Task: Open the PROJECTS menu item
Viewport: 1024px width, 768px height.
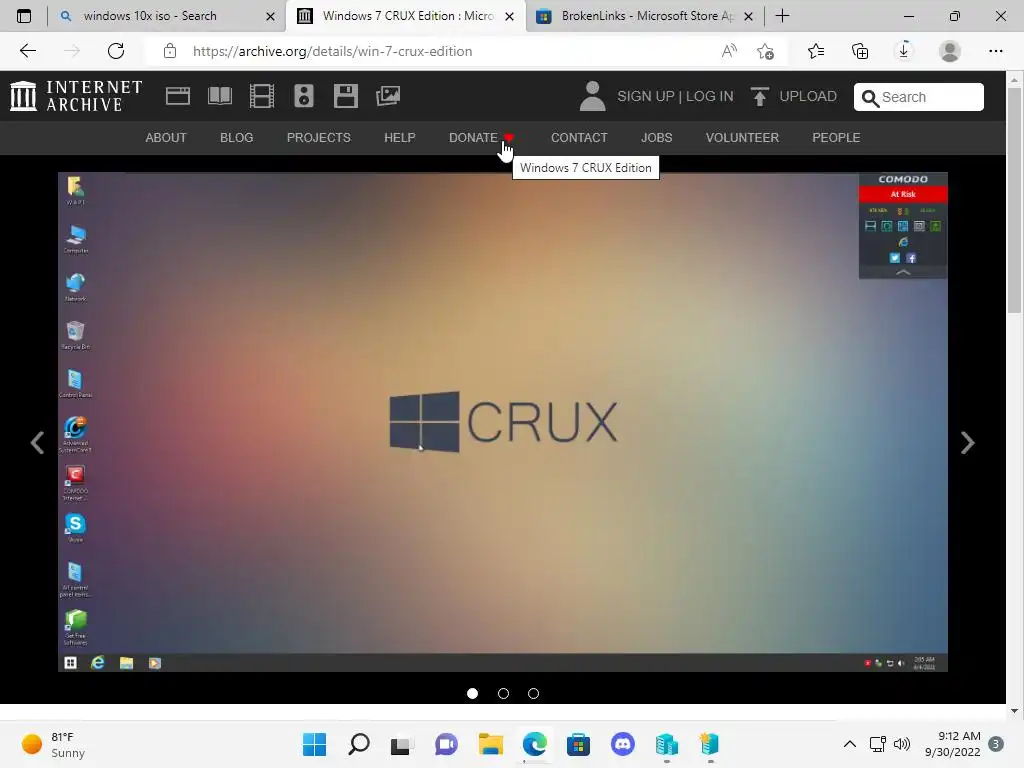Action: tap(319, 138)
